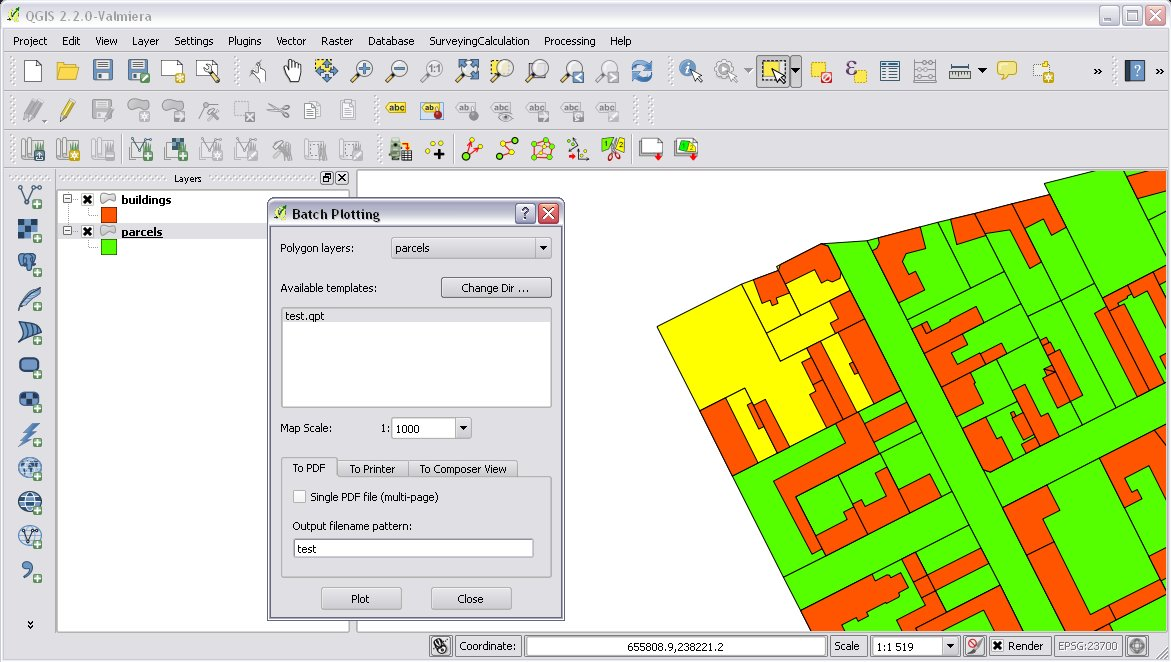Click the Save Project icon
The width and height of the screenshot is (1171, 662).
pyautogui.click(x=103, y=70)
